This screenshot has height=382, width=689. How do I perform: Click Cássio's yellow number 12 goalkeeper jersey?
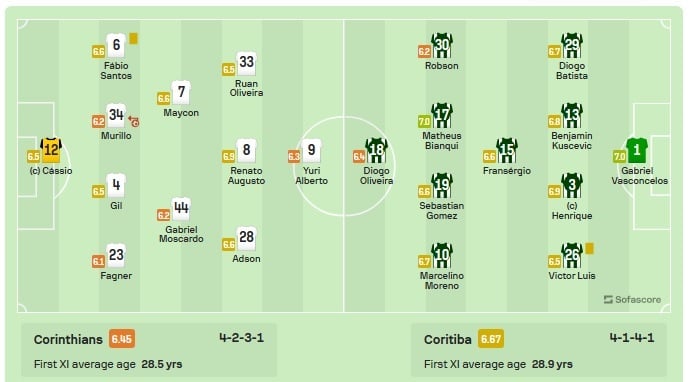point(51,151)
